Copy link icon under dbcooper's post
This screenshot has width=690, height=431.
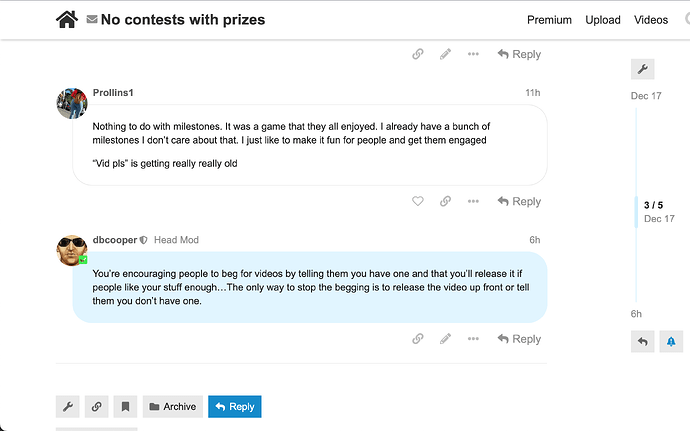click(418, 339)
